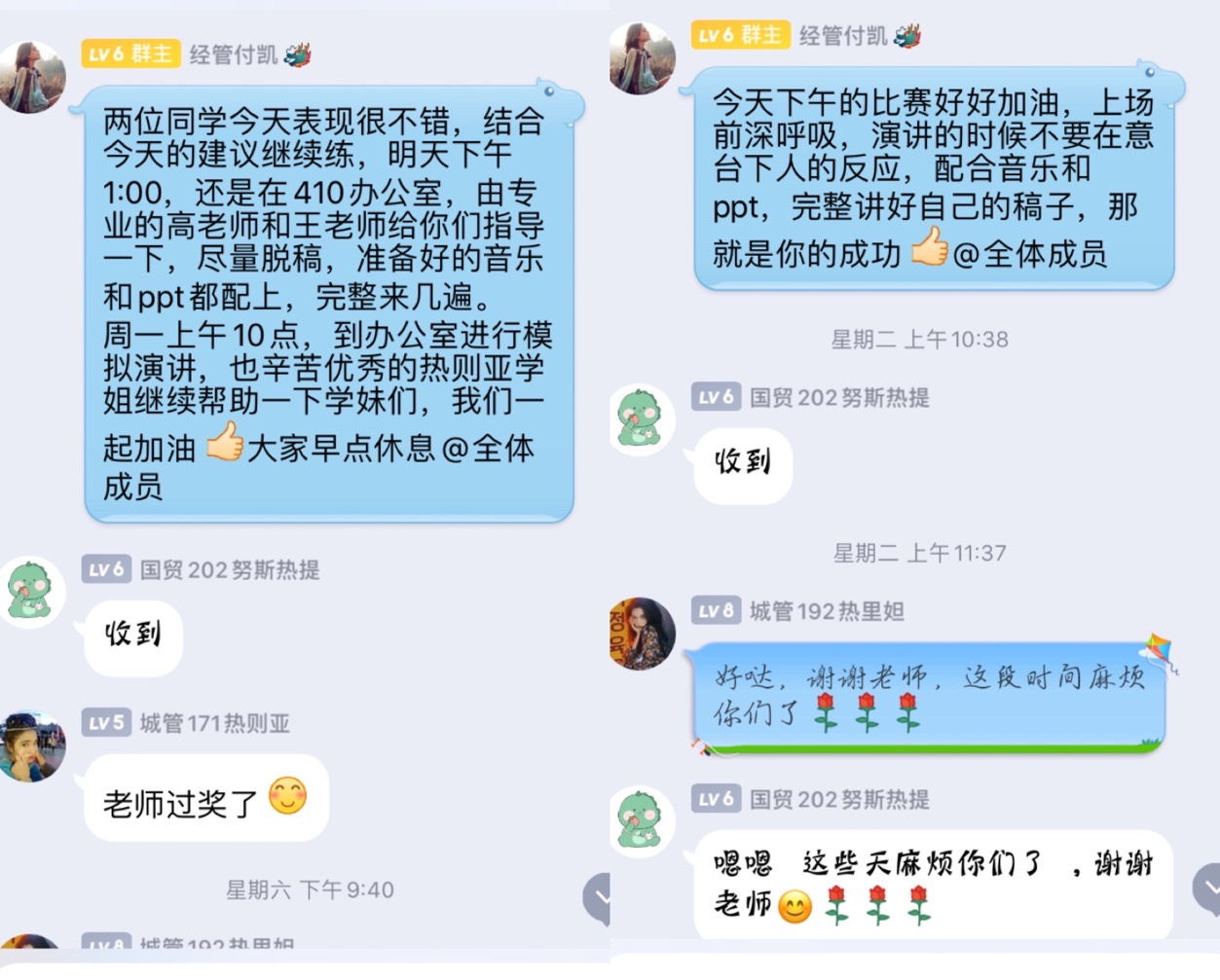Click the smiley emoji in 老师过奖了 message

[287, 797]
